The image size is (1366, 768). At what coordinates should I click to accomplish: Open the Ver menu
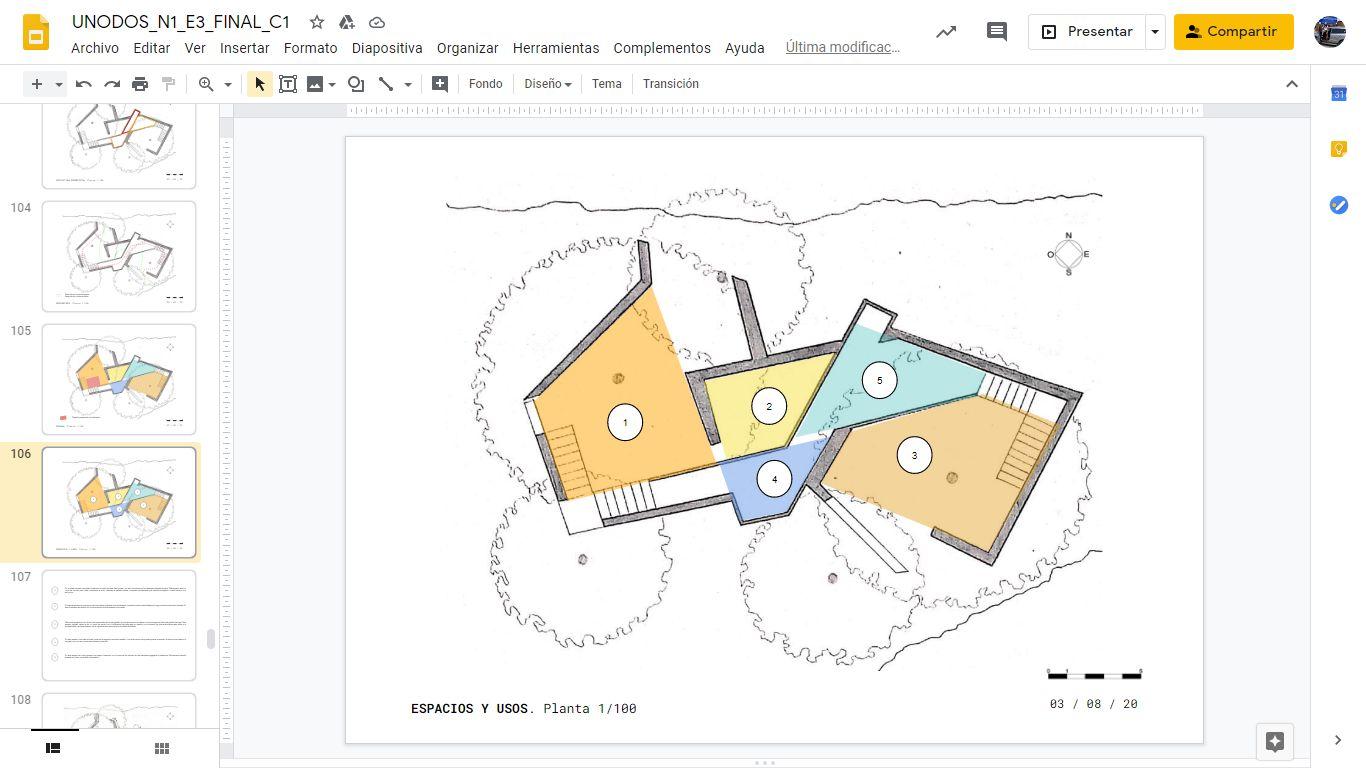coord(195,48)
